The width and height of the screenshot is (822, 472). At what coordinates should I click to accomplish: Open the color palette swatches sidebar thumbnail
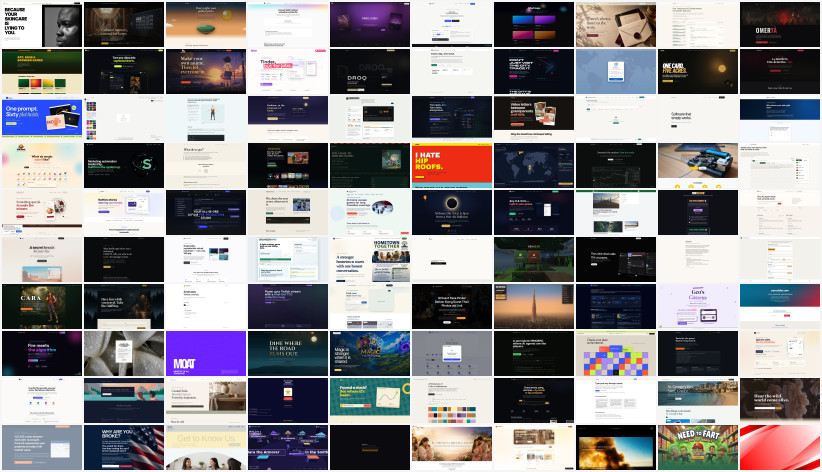click(x=124, y=118)
